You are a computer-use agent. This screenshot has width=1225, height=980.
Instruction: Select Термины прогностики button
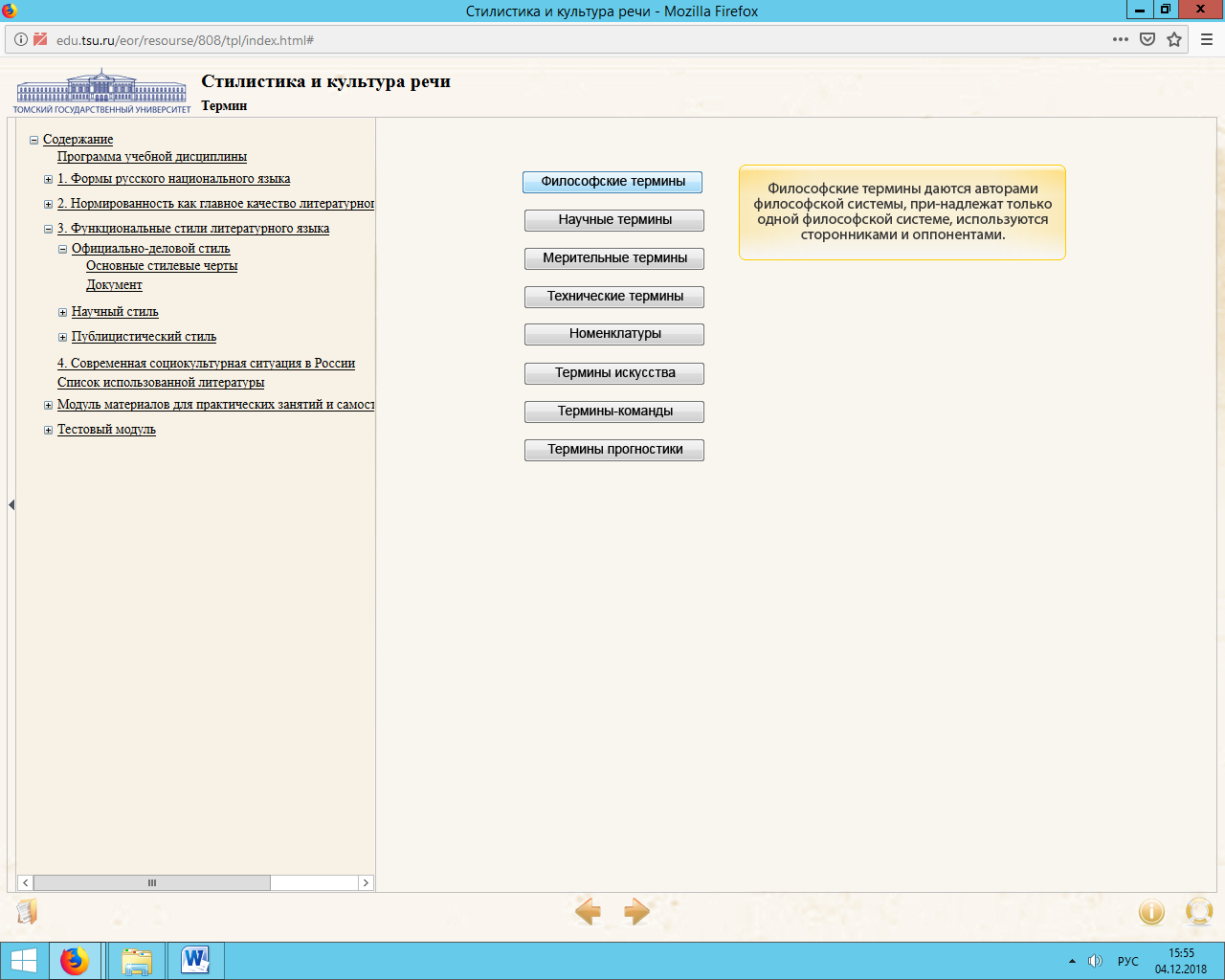click(614, 450)
